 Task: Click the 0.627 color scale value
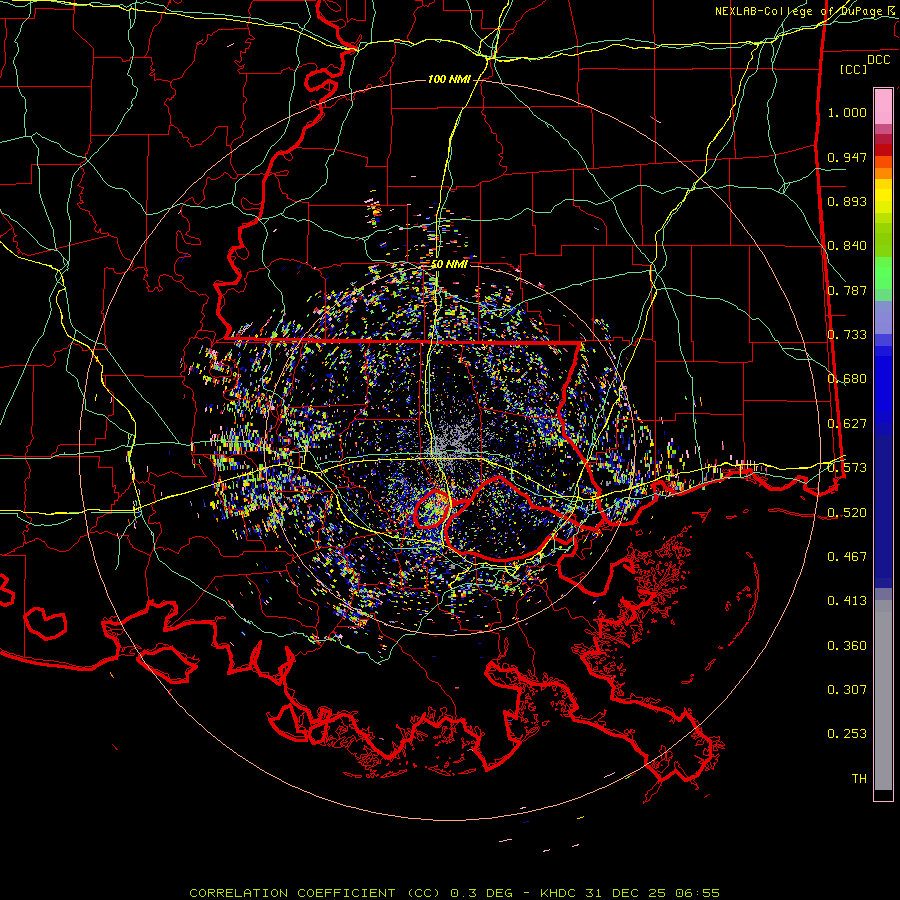847,424
